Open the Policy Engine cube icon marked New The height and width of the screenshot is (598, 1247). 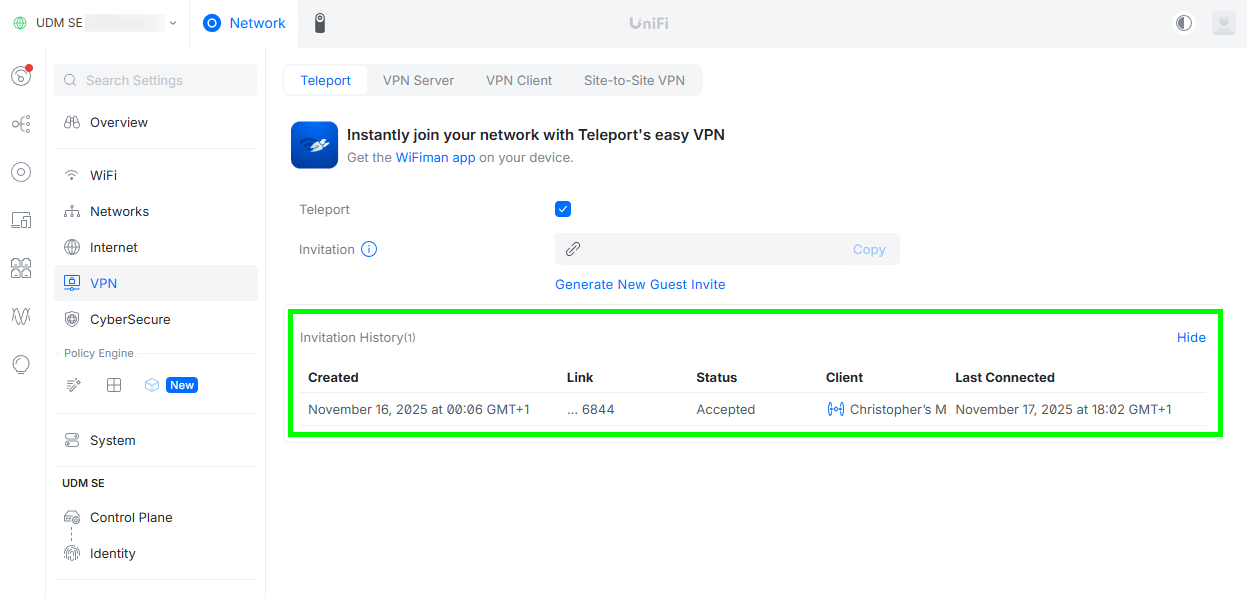point(152,385)
